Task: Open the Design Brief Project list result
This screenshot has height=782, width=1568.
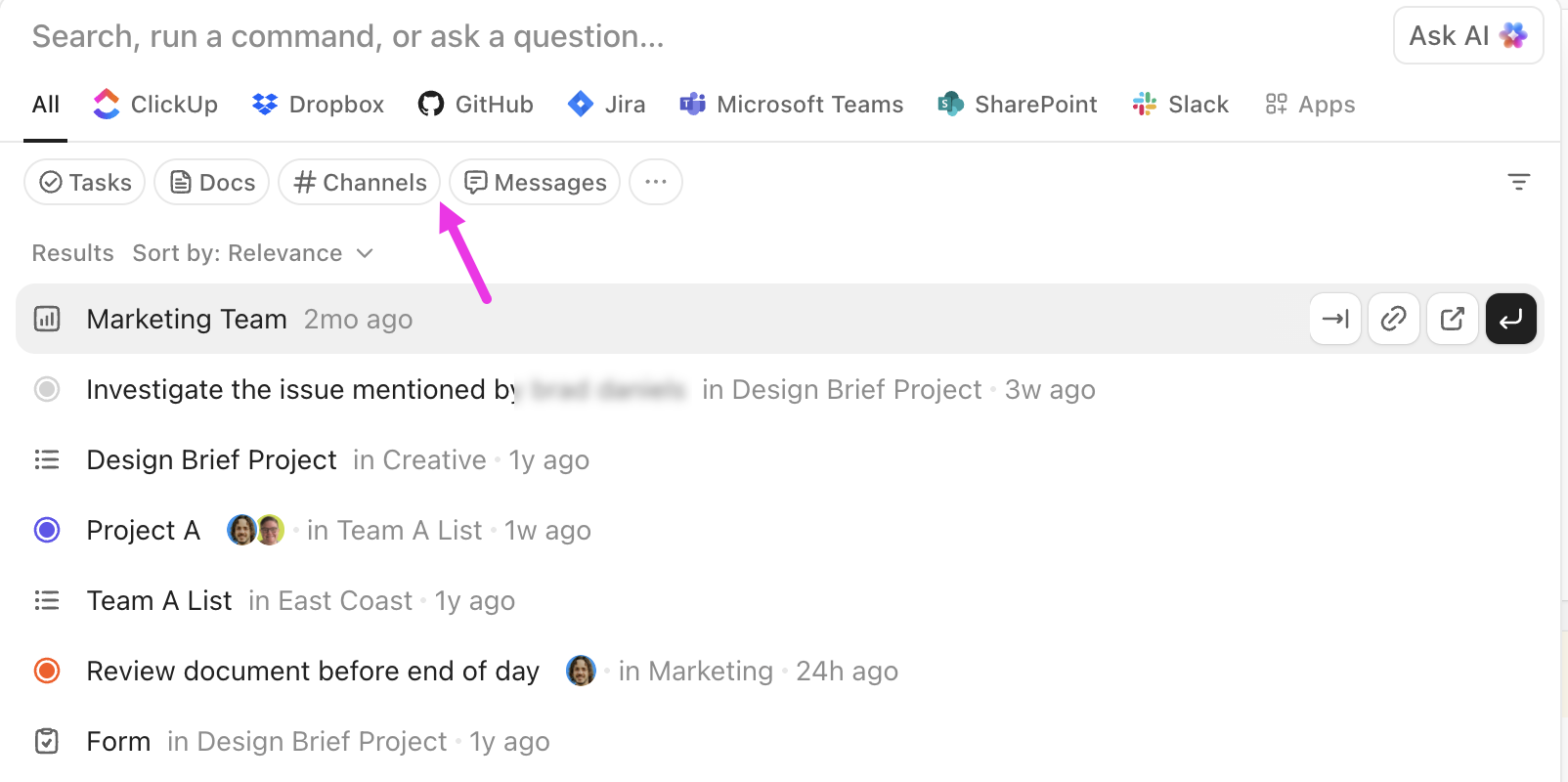Action: (211, 460)
